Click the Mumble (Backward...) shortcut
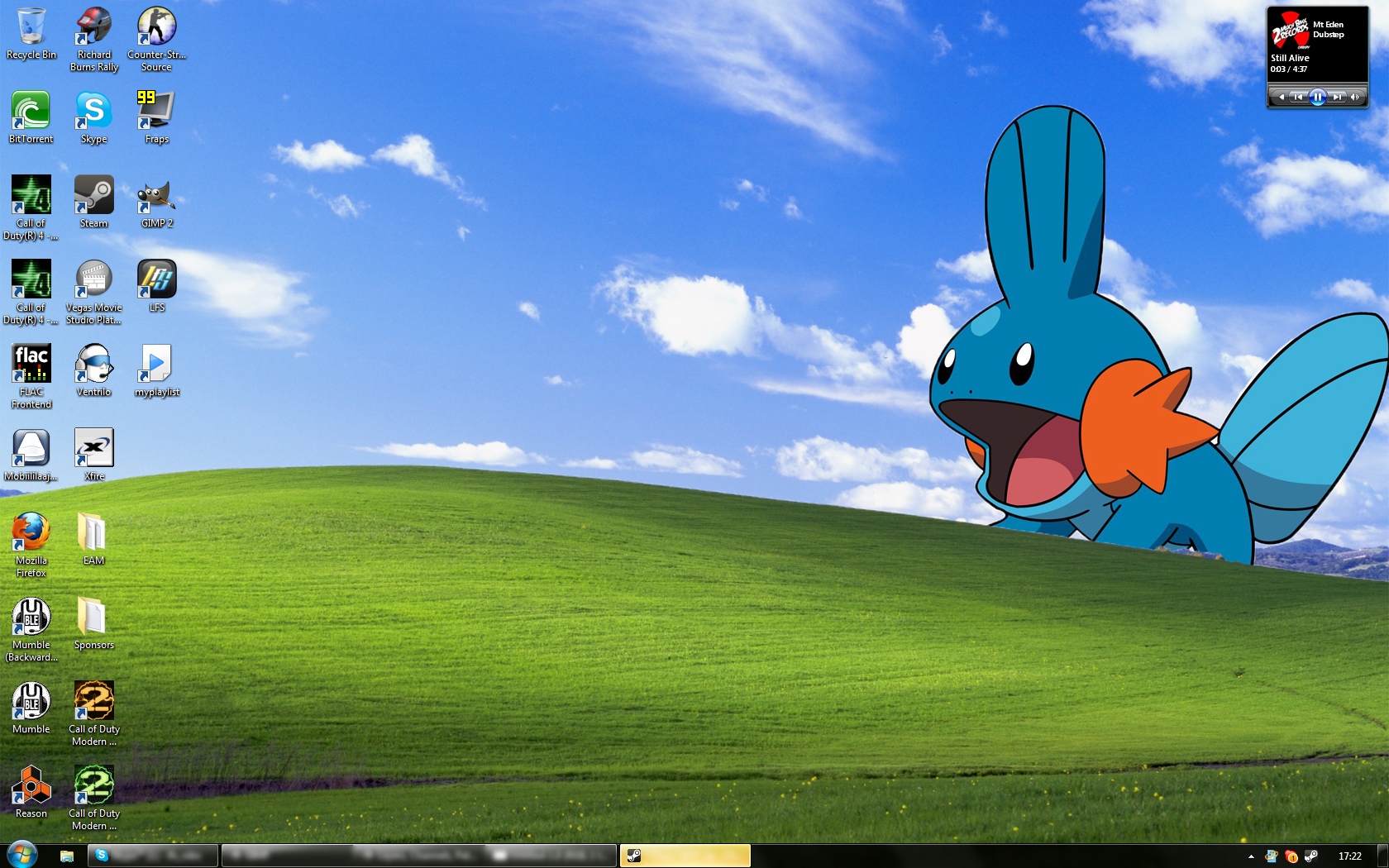This screenshot has width=1389, height=868. point(31,629)
